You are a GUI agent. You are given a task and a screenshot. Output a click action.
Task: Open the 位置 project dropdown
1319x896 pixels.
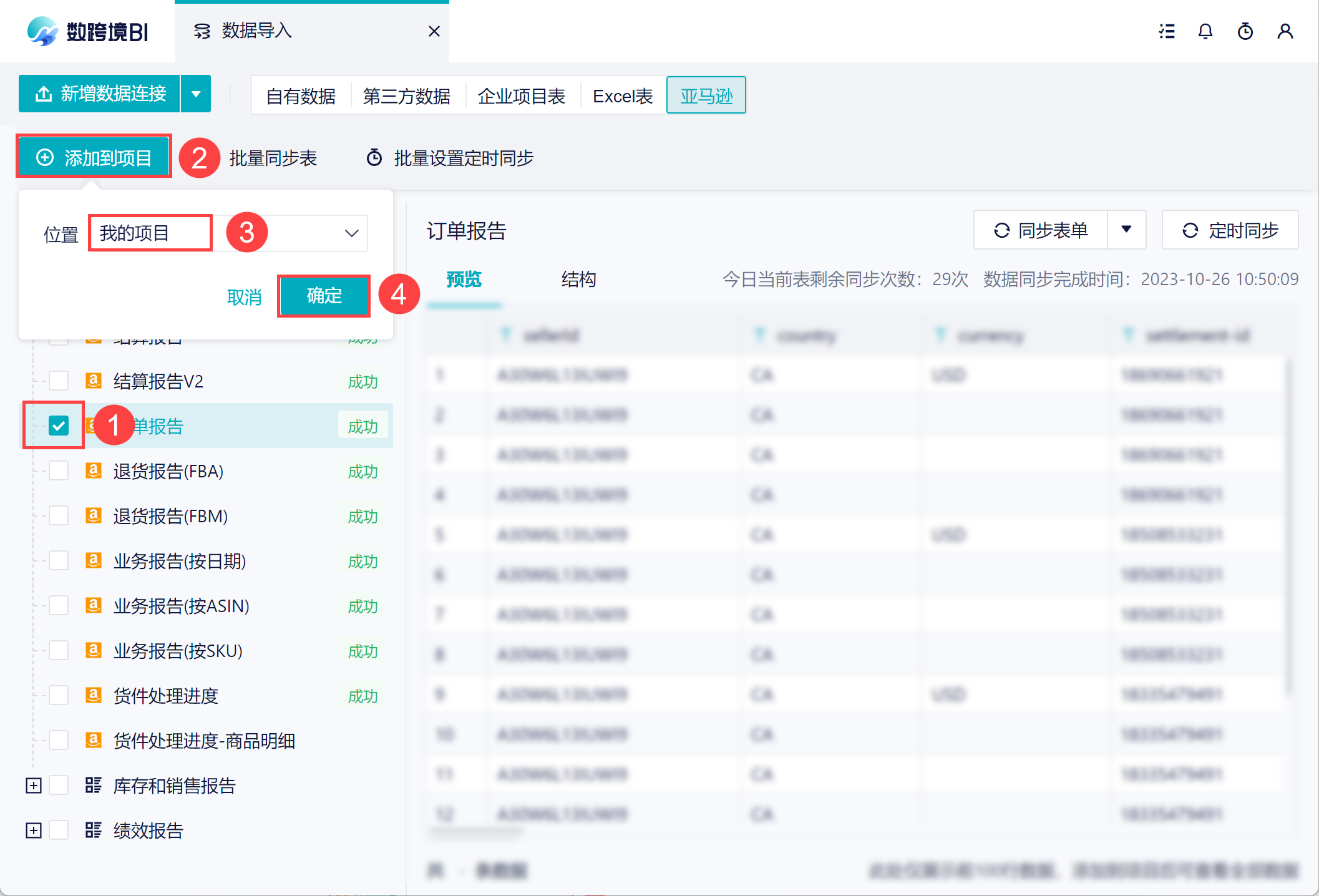point(352,233)
